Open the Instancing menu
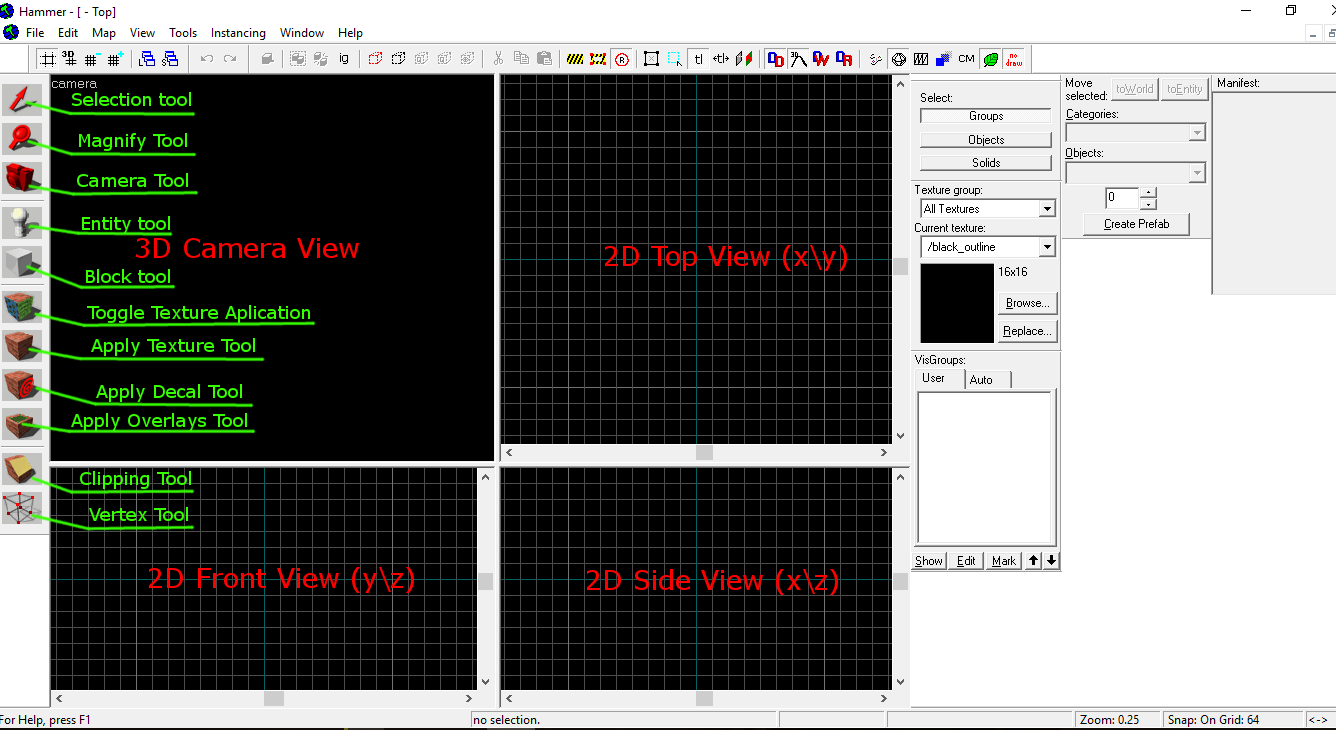Screen dimensions: 1336x730 point(238,33)
